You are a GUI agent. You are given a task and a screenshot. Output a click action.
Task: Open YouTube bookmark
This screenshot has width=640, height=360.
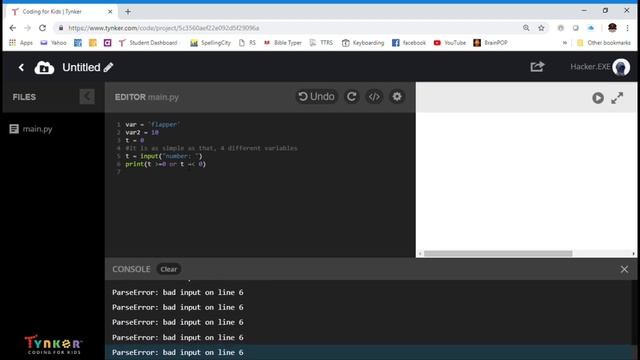(450, 42)
